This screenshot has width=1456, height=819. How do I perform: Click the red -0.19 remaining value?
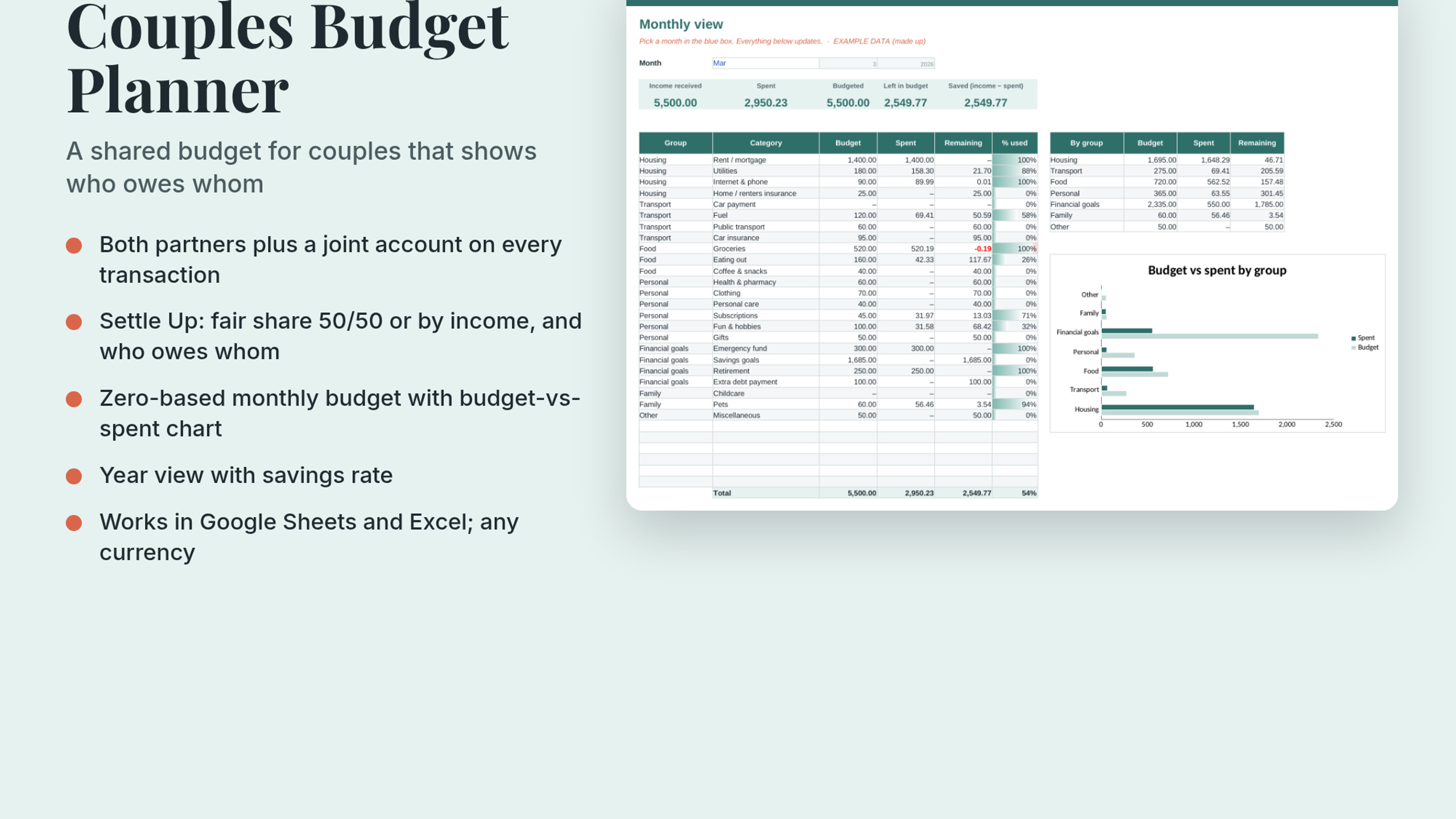click(982, 249)
